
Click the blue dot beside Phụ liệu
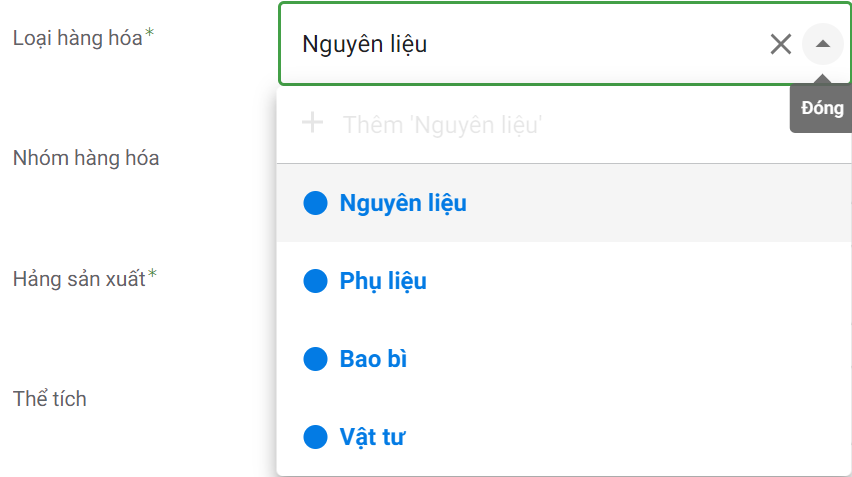[315, 281]
